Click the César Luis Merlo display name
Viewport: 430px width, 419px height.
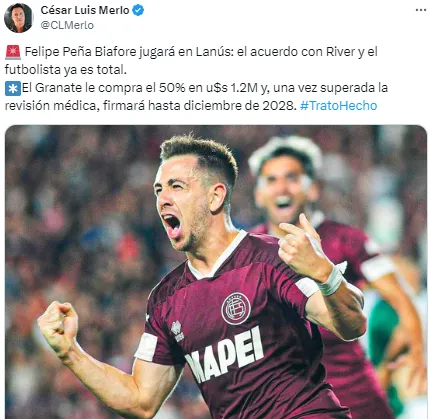[85, 10]
